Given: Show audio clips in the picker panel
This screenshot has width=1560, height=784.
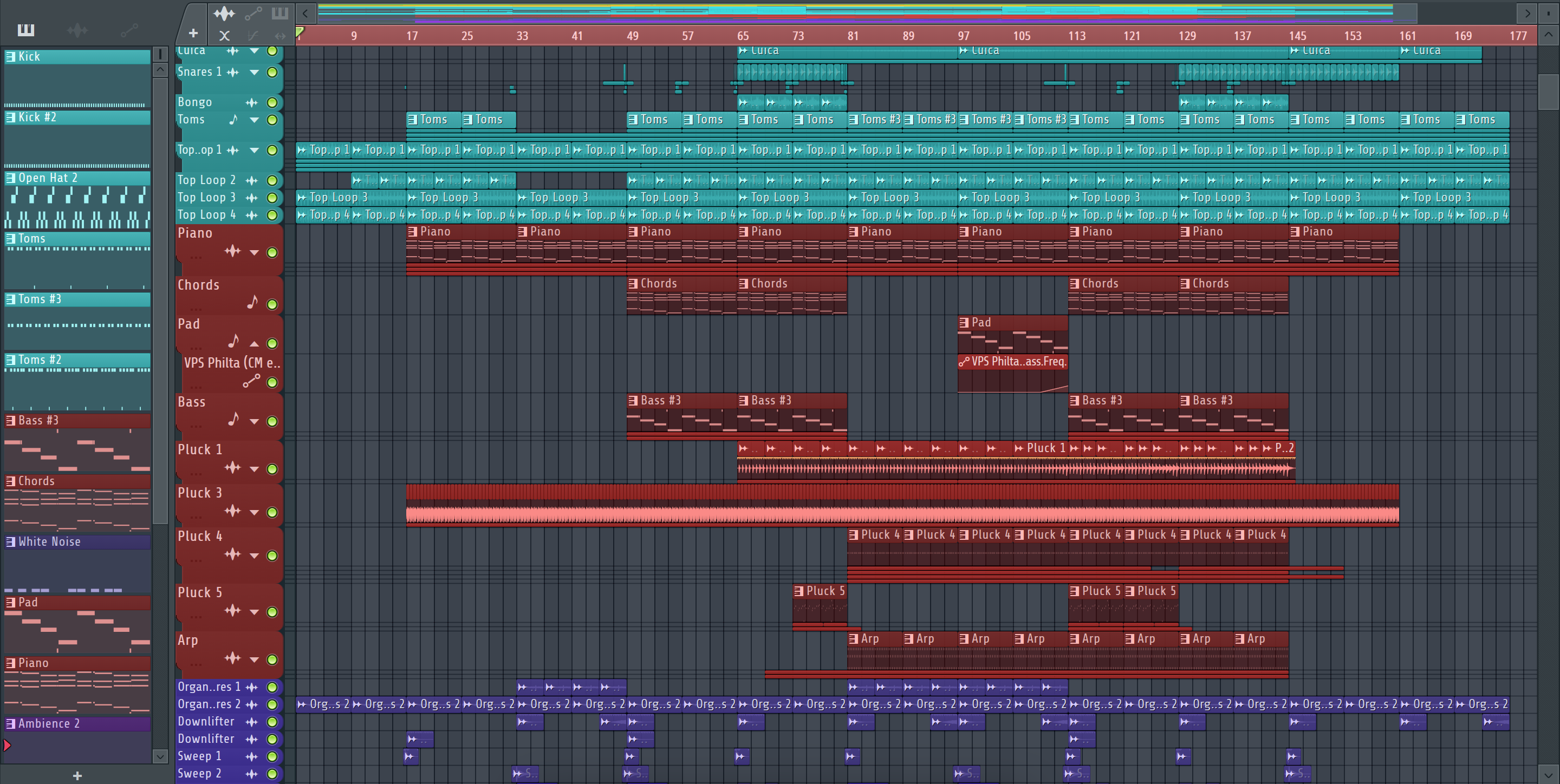Looking at the screenshot, I should pos(77,30).
